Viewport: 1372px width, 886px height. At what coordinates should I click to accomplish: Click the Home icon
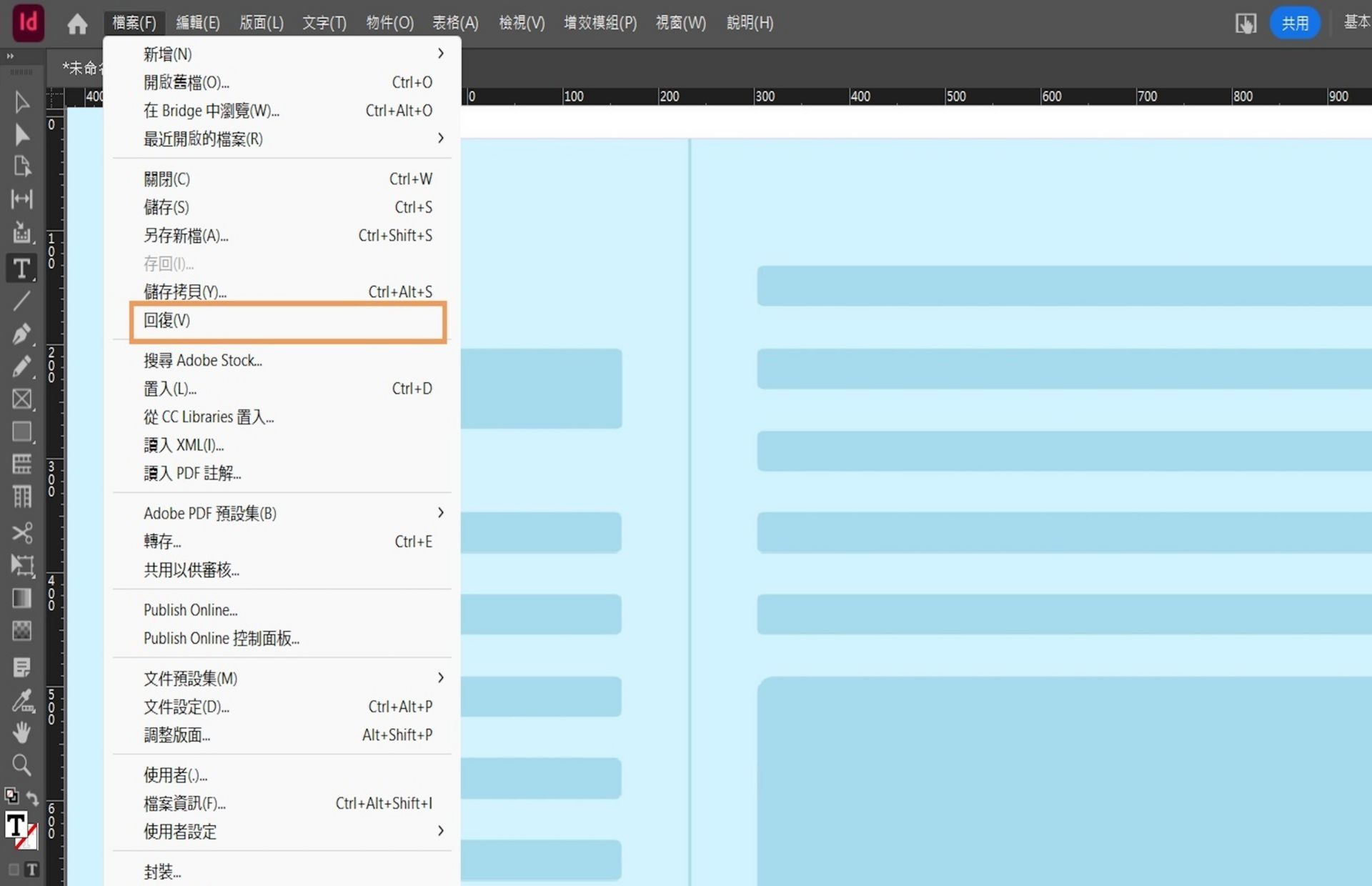click(77, 24)
